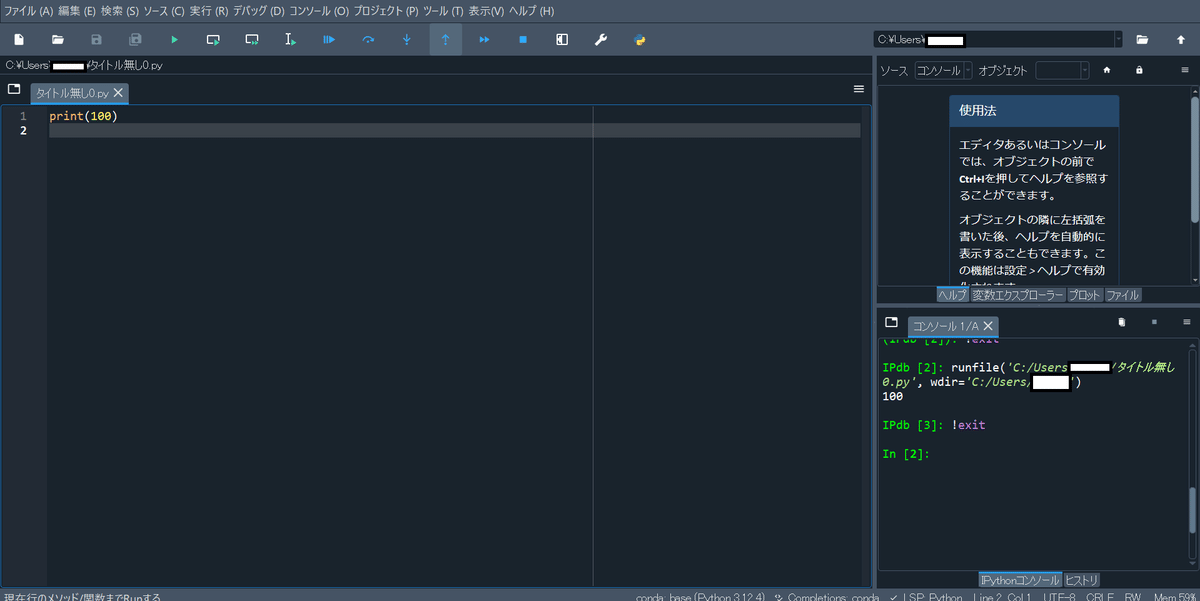Go to parent directory arrow icon
This screenshot has width=1200, height=601.
click(x=1181, y=40)
